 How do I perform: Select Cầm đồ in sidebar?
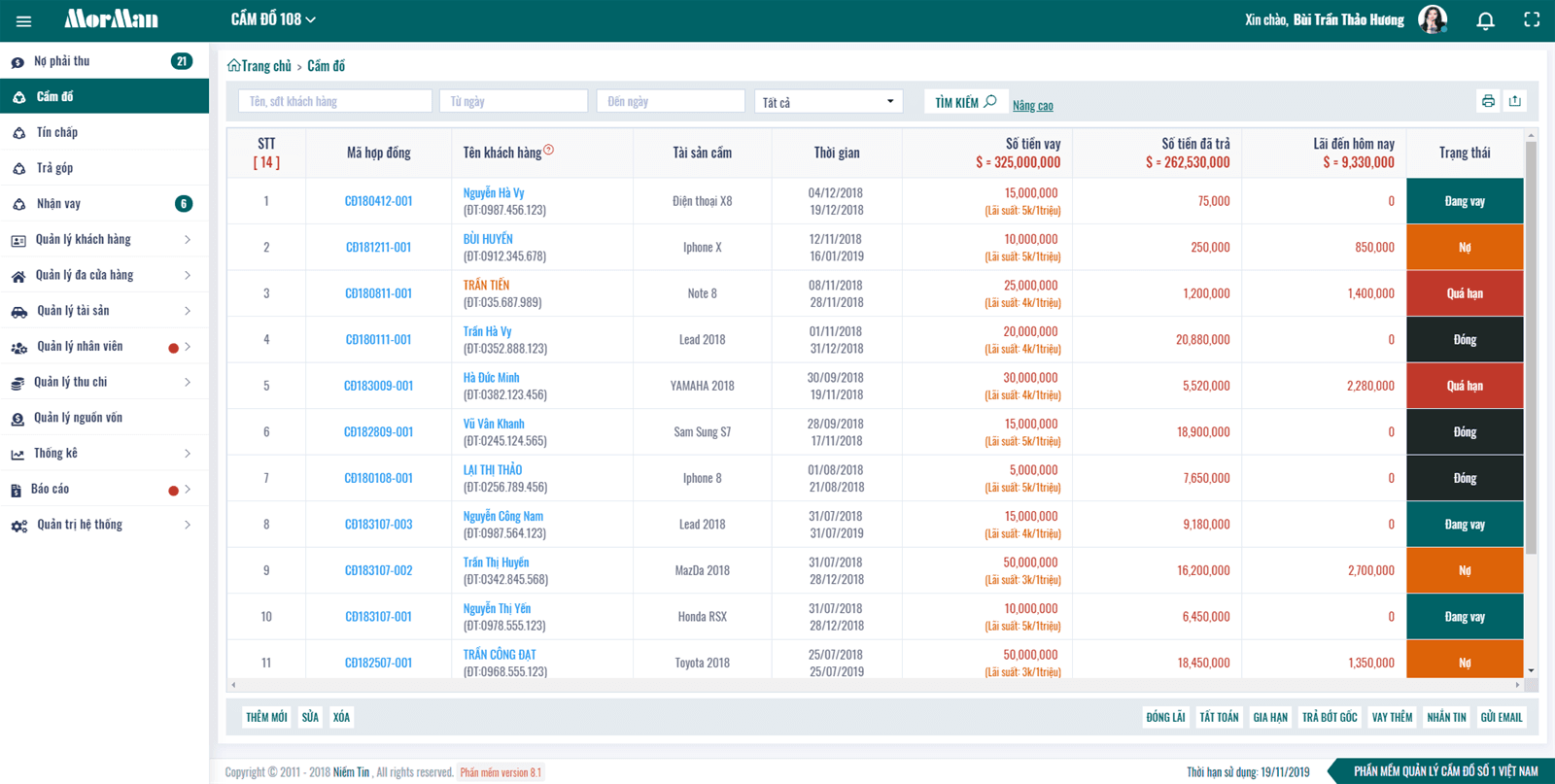point(104,96)
